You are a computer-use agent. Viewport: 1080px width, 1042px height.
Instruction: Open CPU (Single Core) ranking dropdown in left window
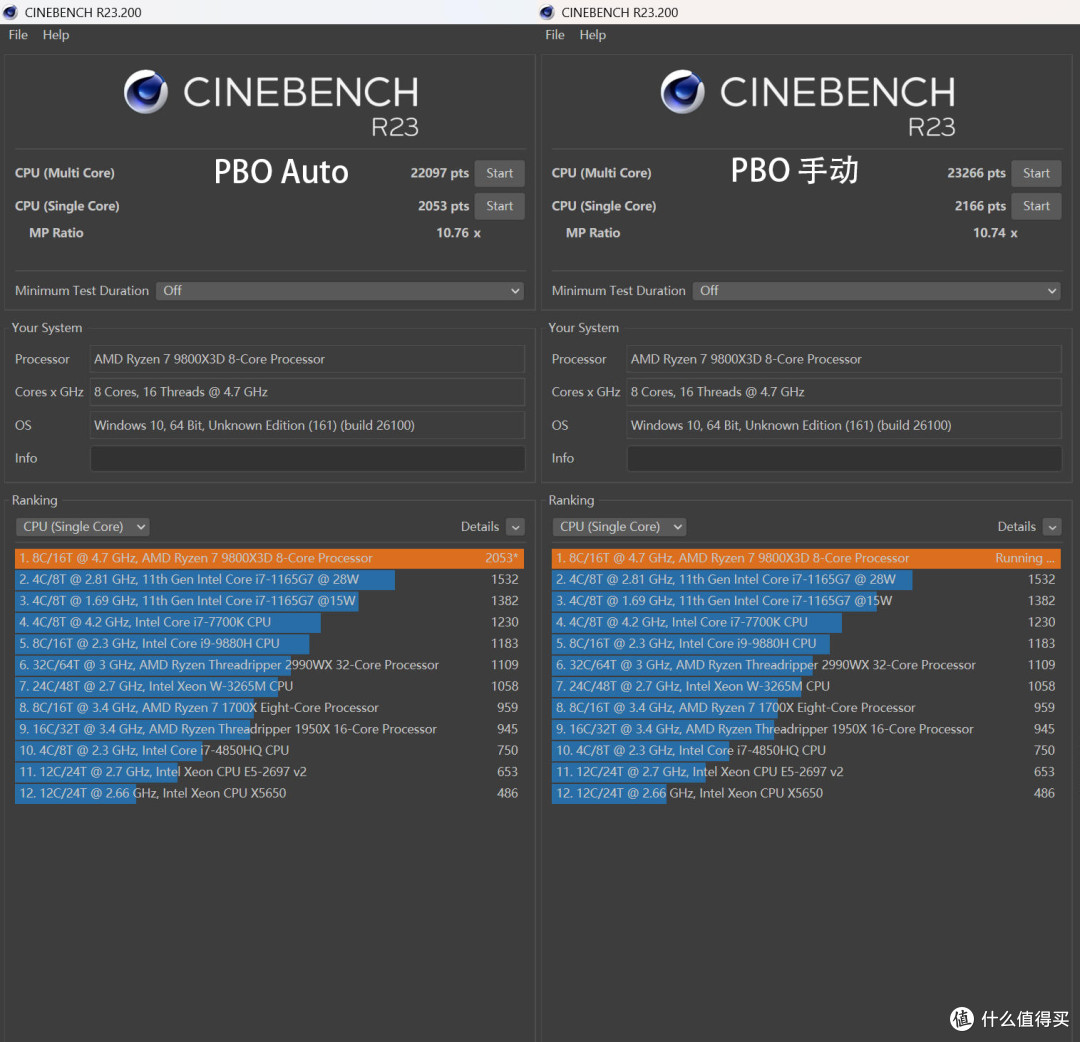[83, 527]
